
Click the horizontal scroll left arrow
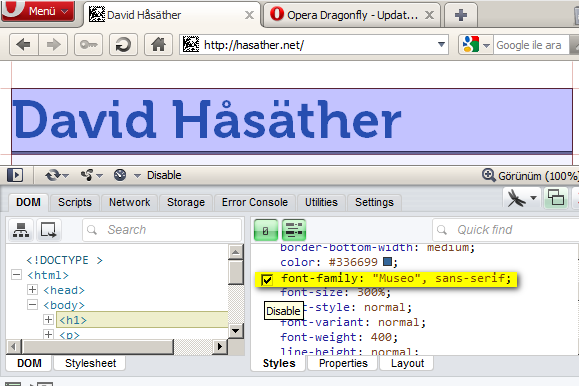click(14, 346)
